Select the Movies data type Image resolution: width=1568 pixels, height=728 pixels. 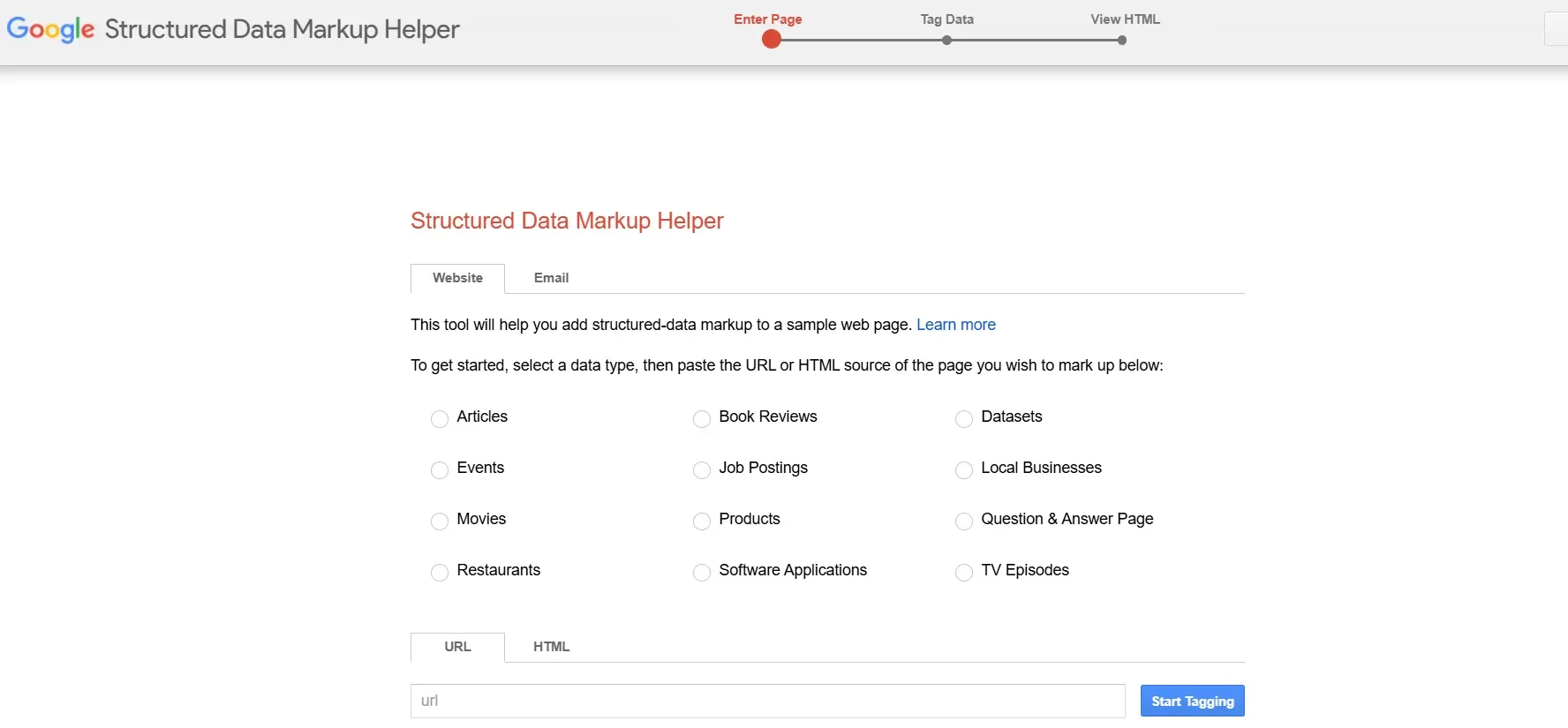pos(440,522)
